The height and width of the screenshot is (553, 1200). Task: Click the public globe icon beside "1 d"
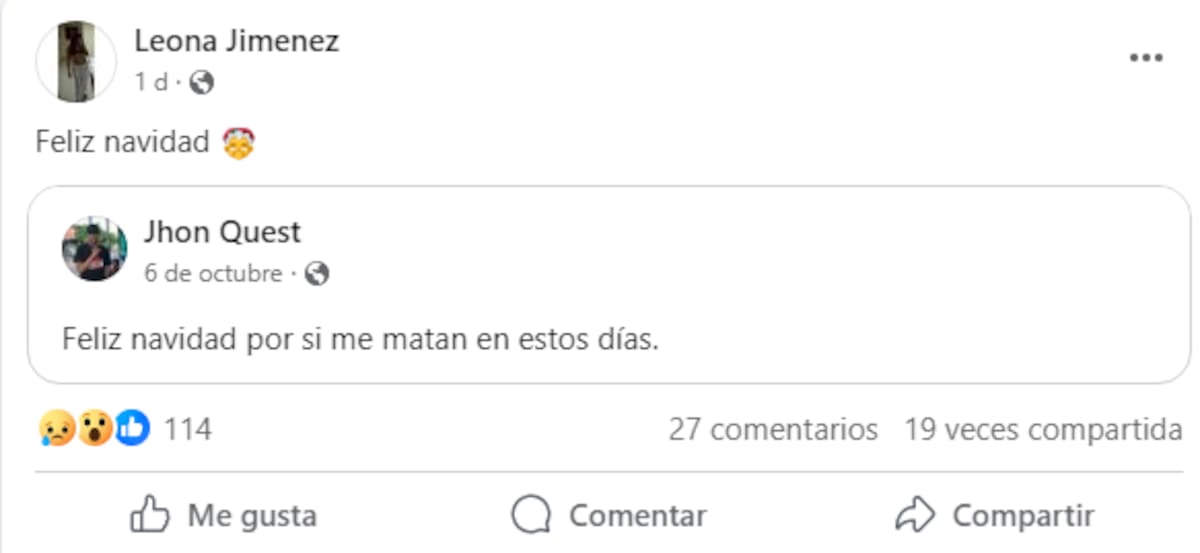[x=202, y=83]
